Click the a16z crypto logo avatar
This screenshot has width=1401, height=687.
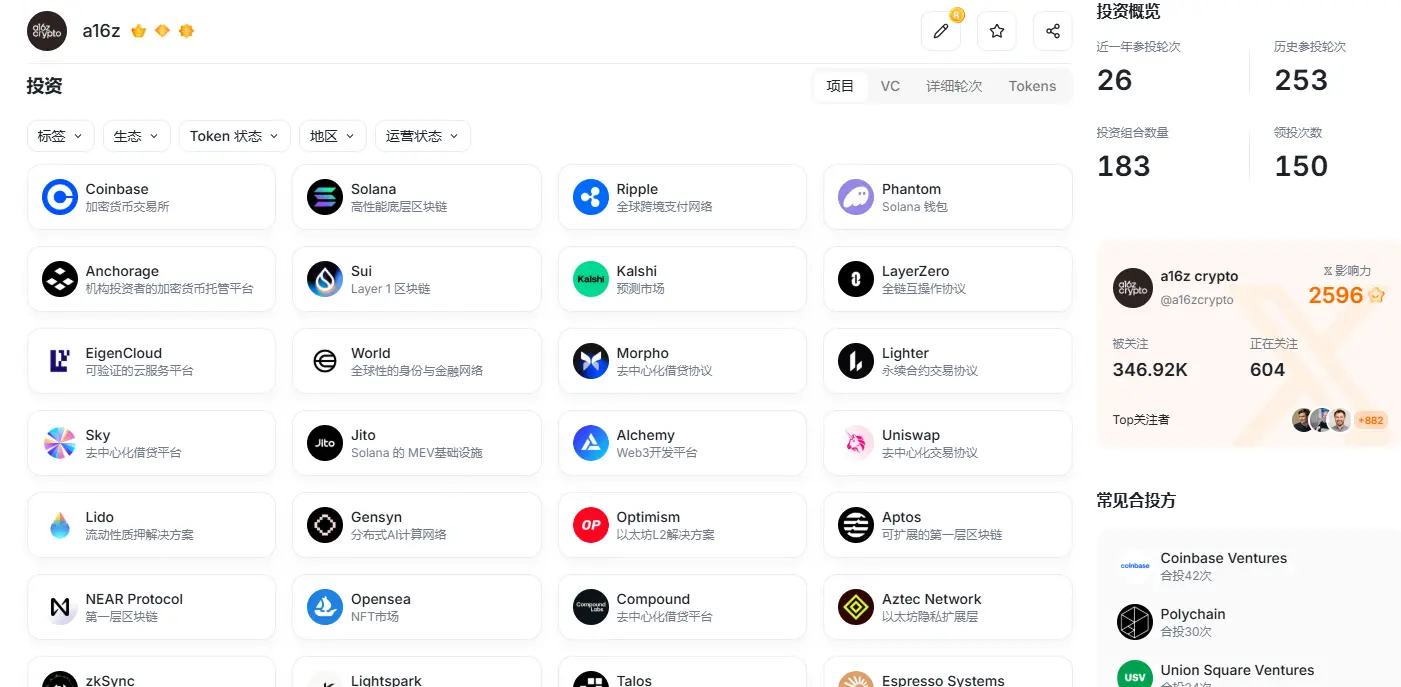[x=47, y=31]
